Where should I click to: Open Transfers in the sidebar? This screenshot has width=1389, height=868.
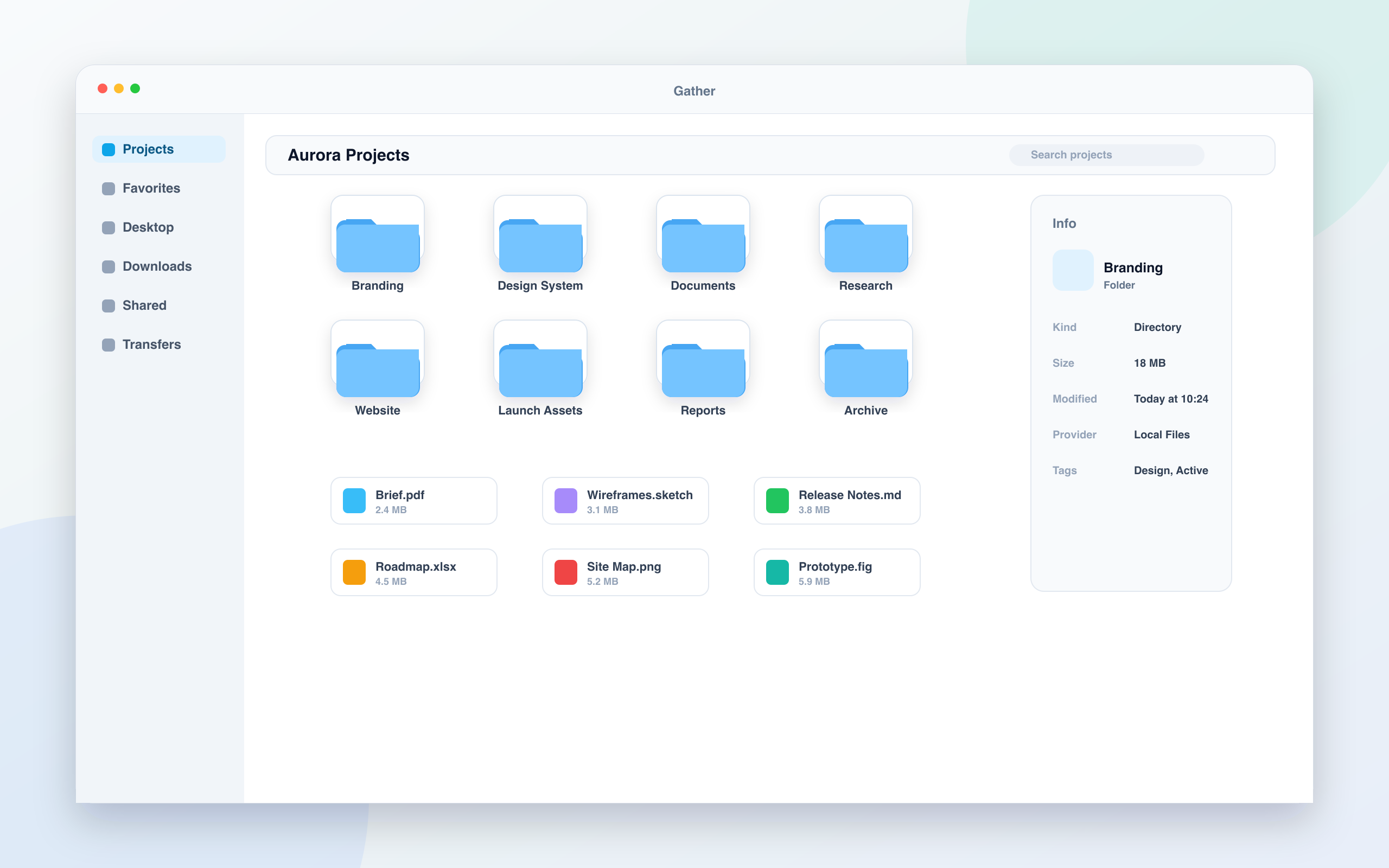(x=159, y=344)
